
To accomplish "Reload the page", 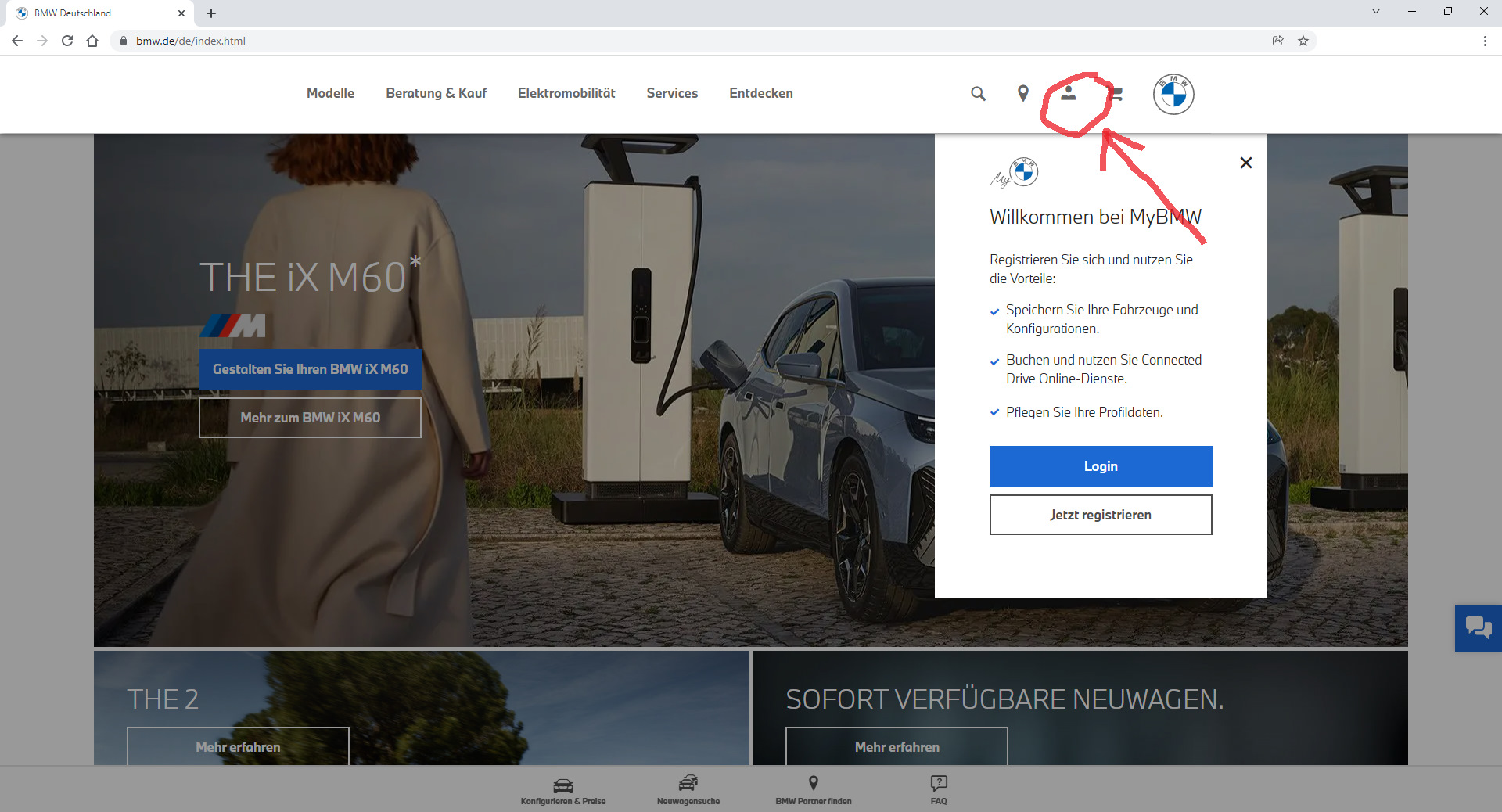I will (x=67, y=41).
